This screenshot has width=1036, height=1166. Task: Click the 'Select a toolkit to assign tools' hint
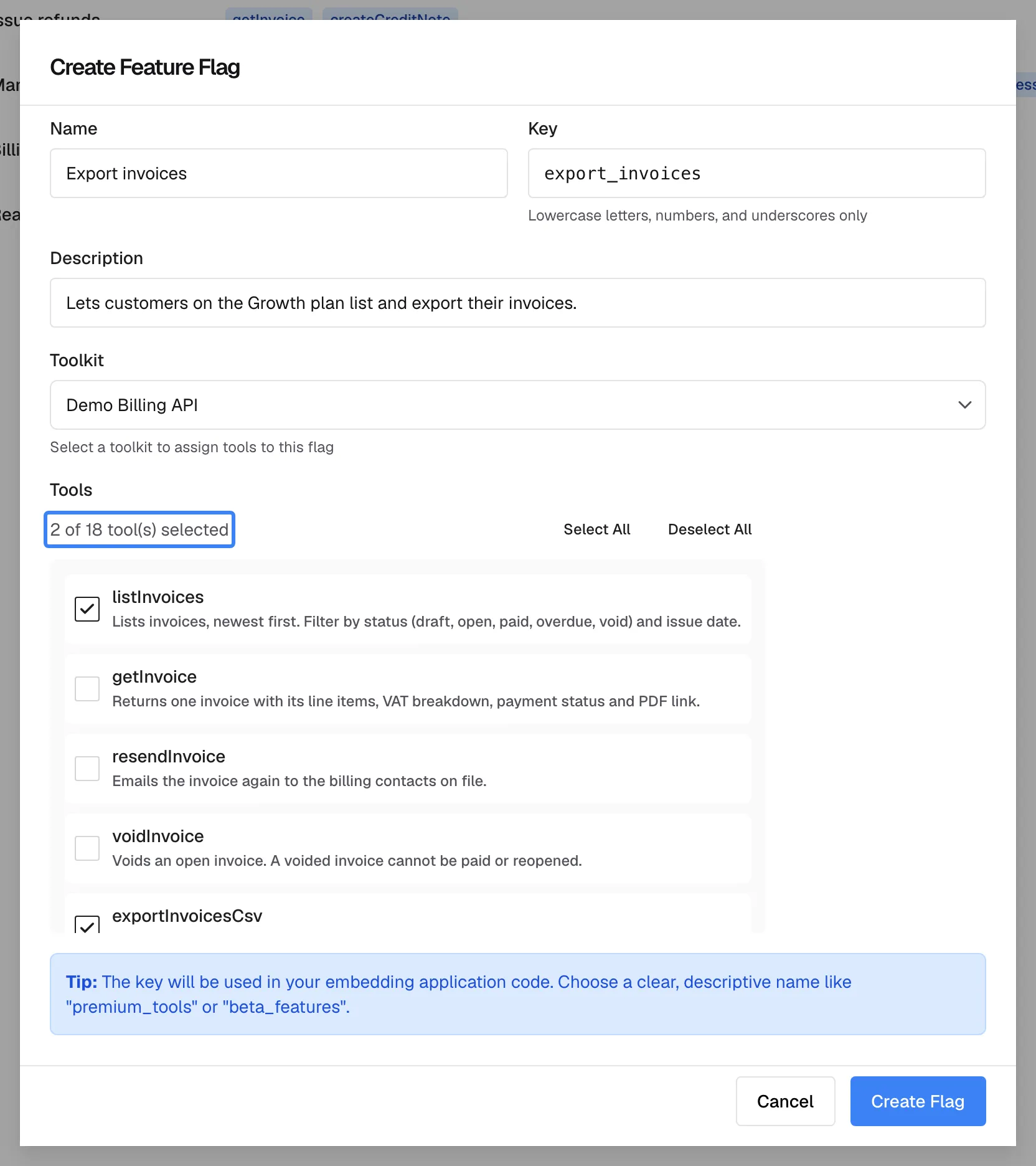(192, 447)
